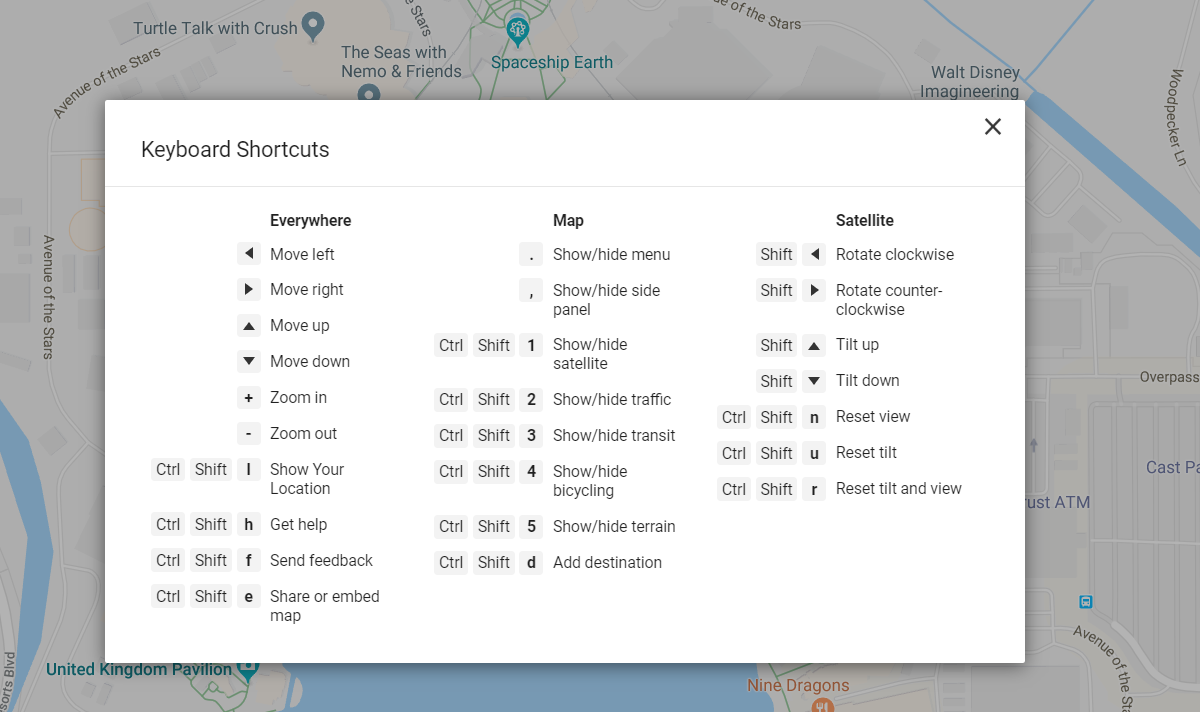Click the 'Show/hide traffic' label

pos(612,399)
